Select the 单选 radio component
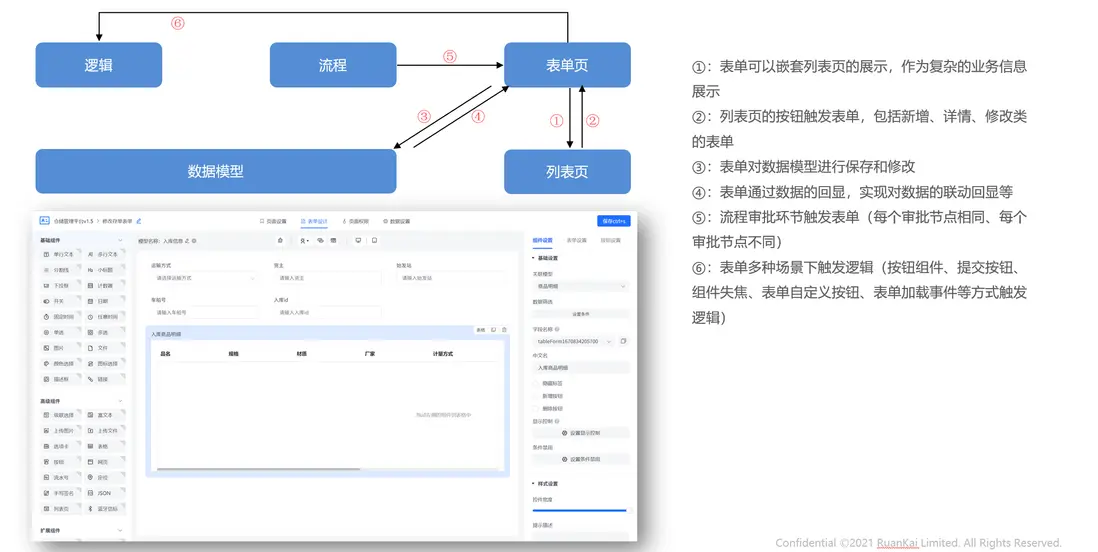Screen dimensions: 1098x552 [x=60, y=332]
